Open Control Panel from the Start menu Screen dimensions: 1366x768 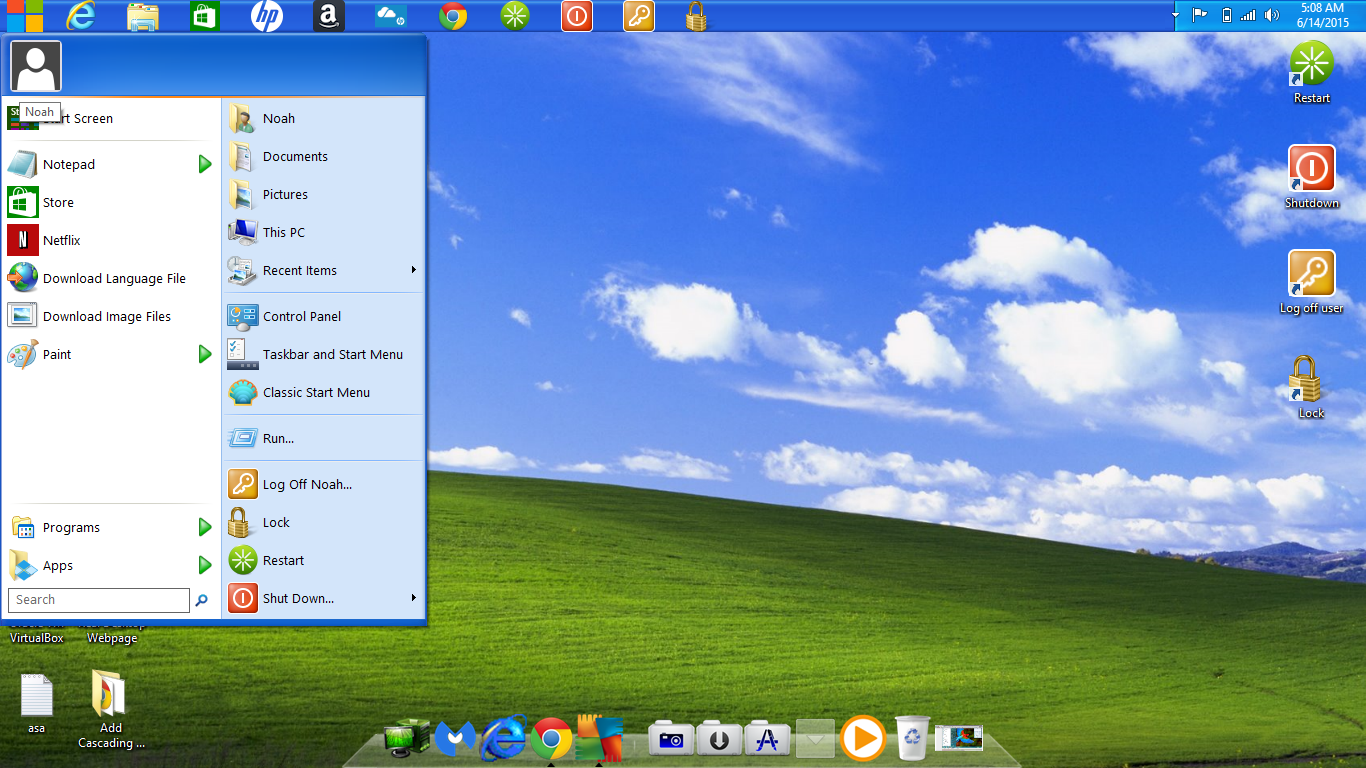point(324,316)
